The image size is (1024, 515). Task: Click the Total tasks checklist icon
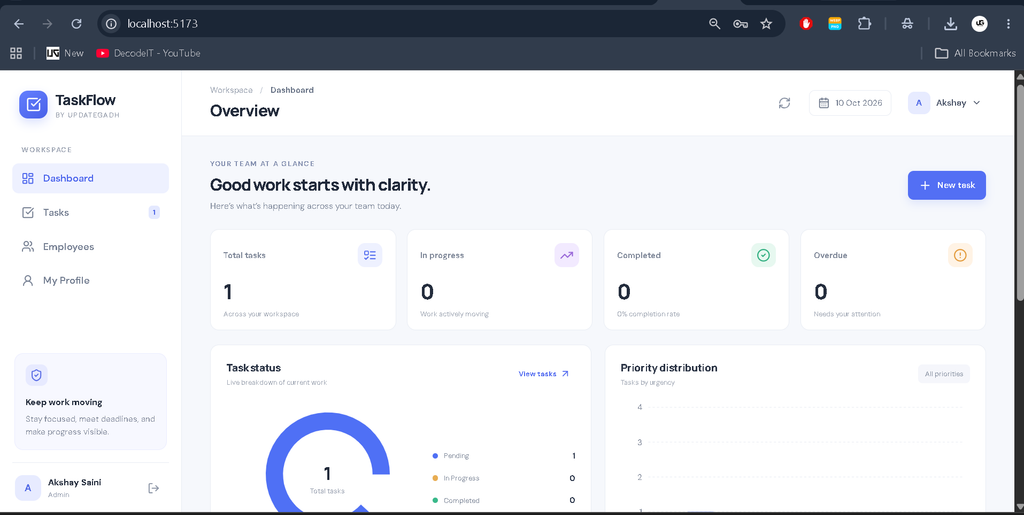click(x=370, y=255)
